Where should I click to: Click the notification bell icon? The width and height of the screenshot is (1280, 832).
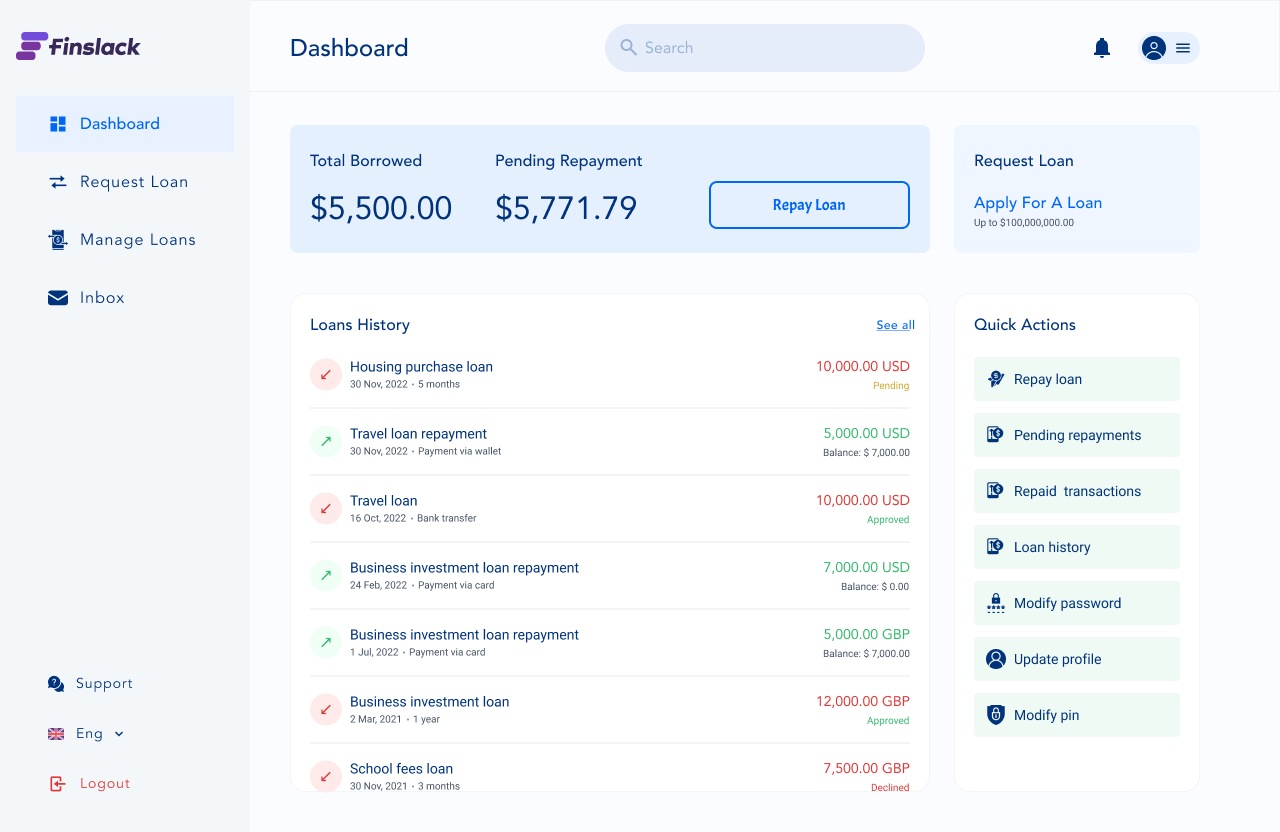point(1102,48)
